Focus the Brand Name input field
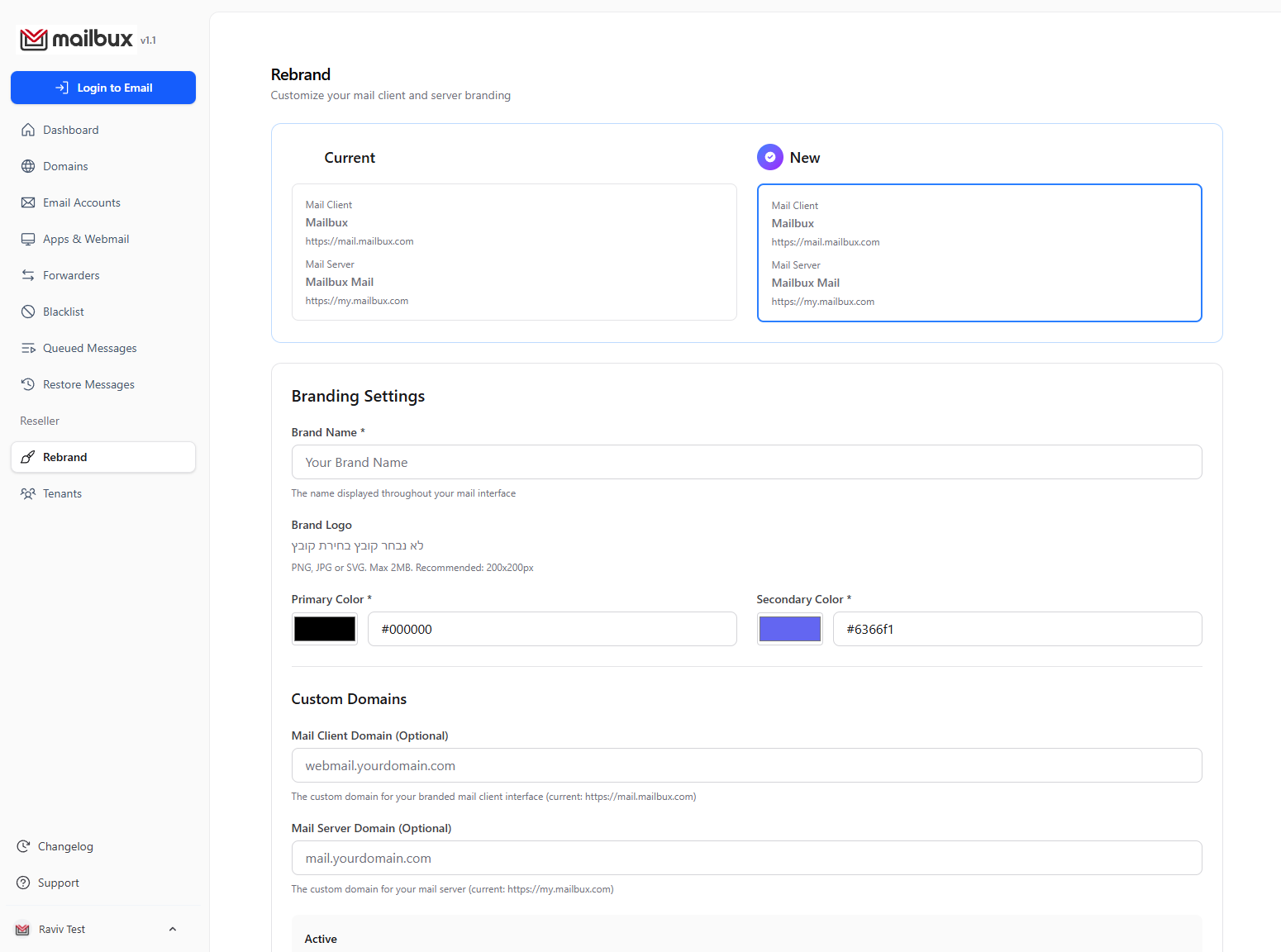The width and height of the screenshot is (1281, 952). click(x=746, y=462)
